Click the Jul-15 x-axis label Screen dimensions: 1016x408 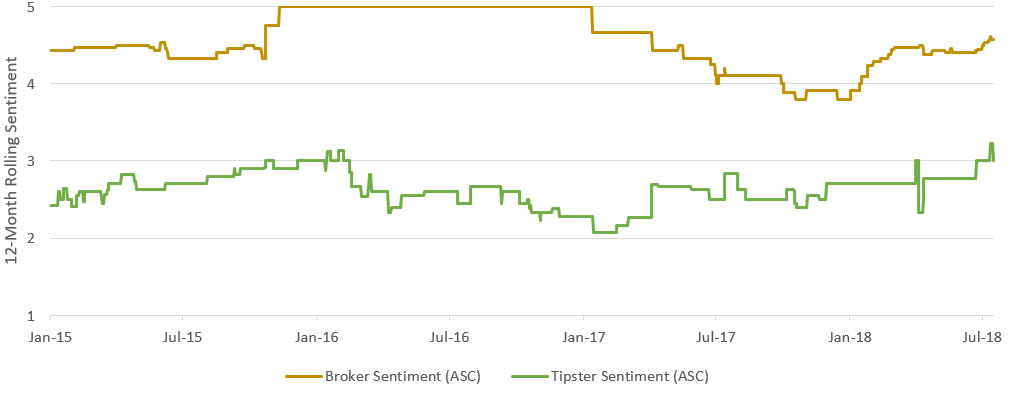click(182, 339)
